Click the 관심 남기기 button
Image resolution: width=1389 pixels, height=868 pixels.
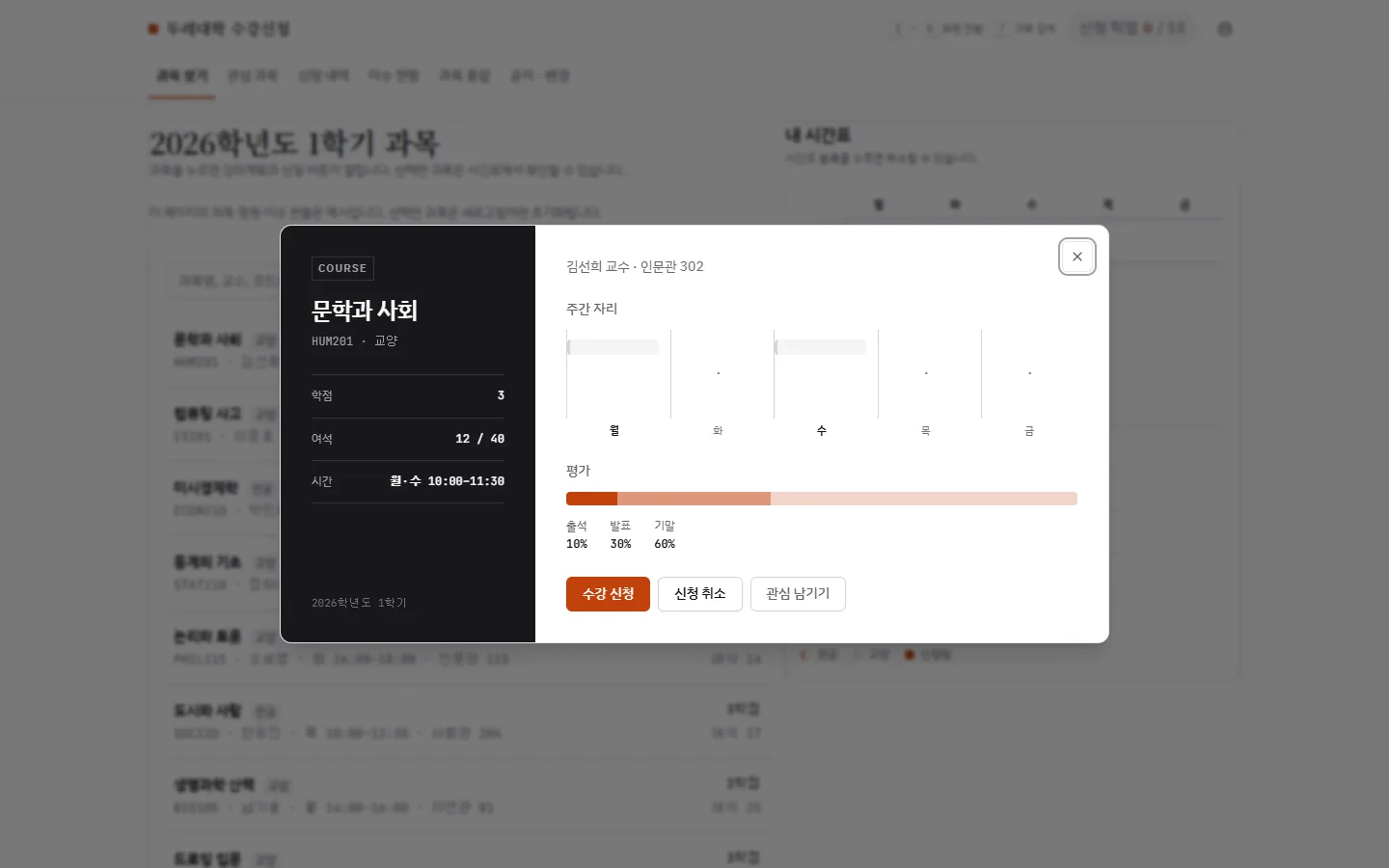point(798,594)
